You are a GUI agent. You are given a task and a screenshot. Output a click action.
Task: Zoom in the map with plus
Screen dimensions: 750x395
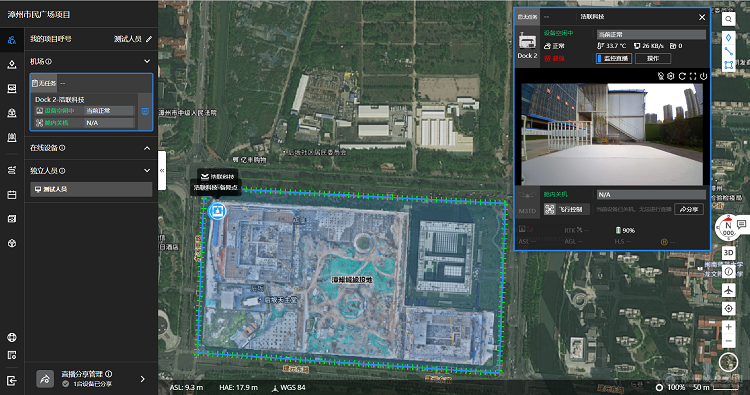pos(728,327)
